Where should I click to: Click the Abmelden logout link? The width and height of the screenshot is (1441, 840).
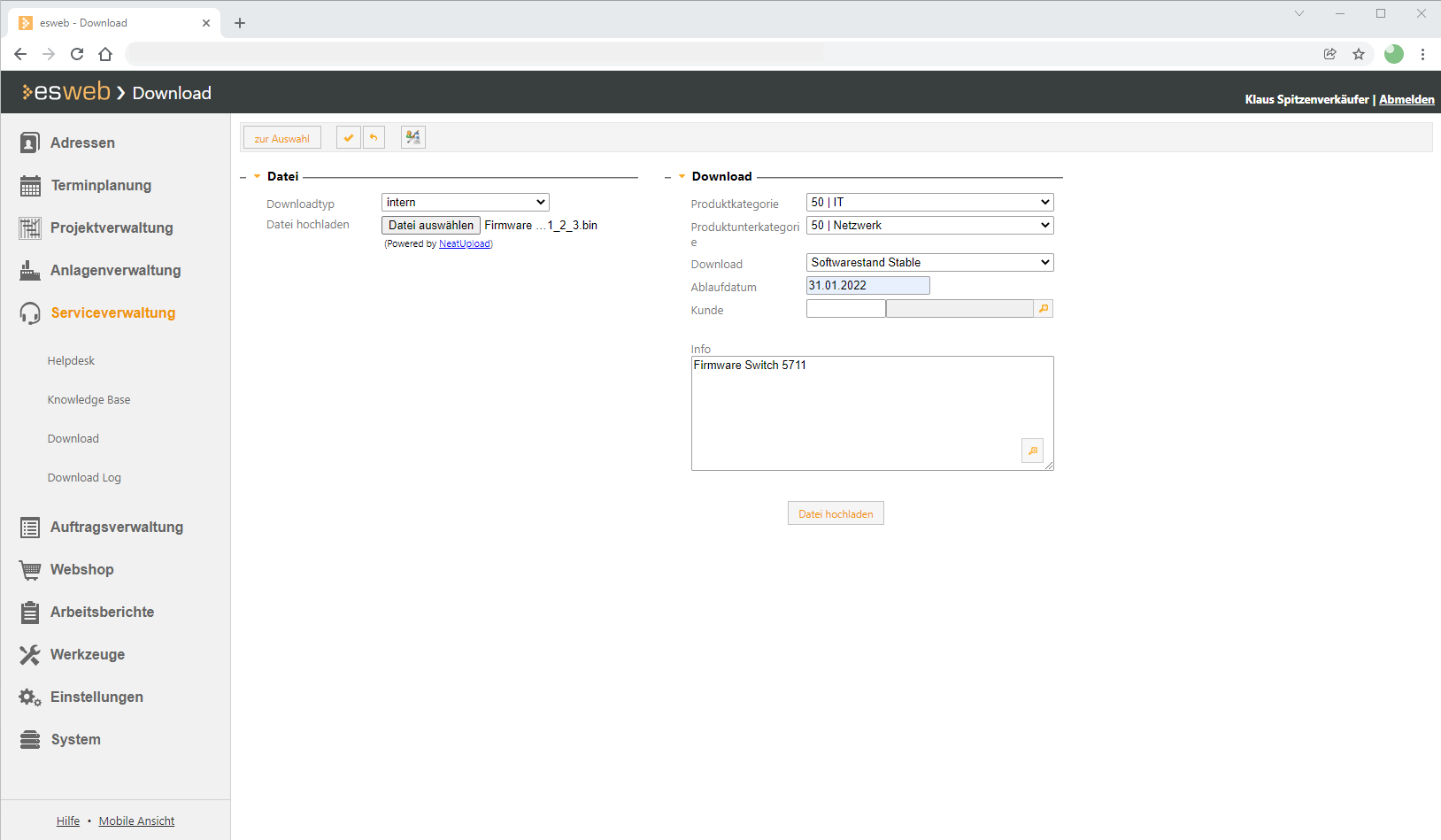click(1406, 99)
